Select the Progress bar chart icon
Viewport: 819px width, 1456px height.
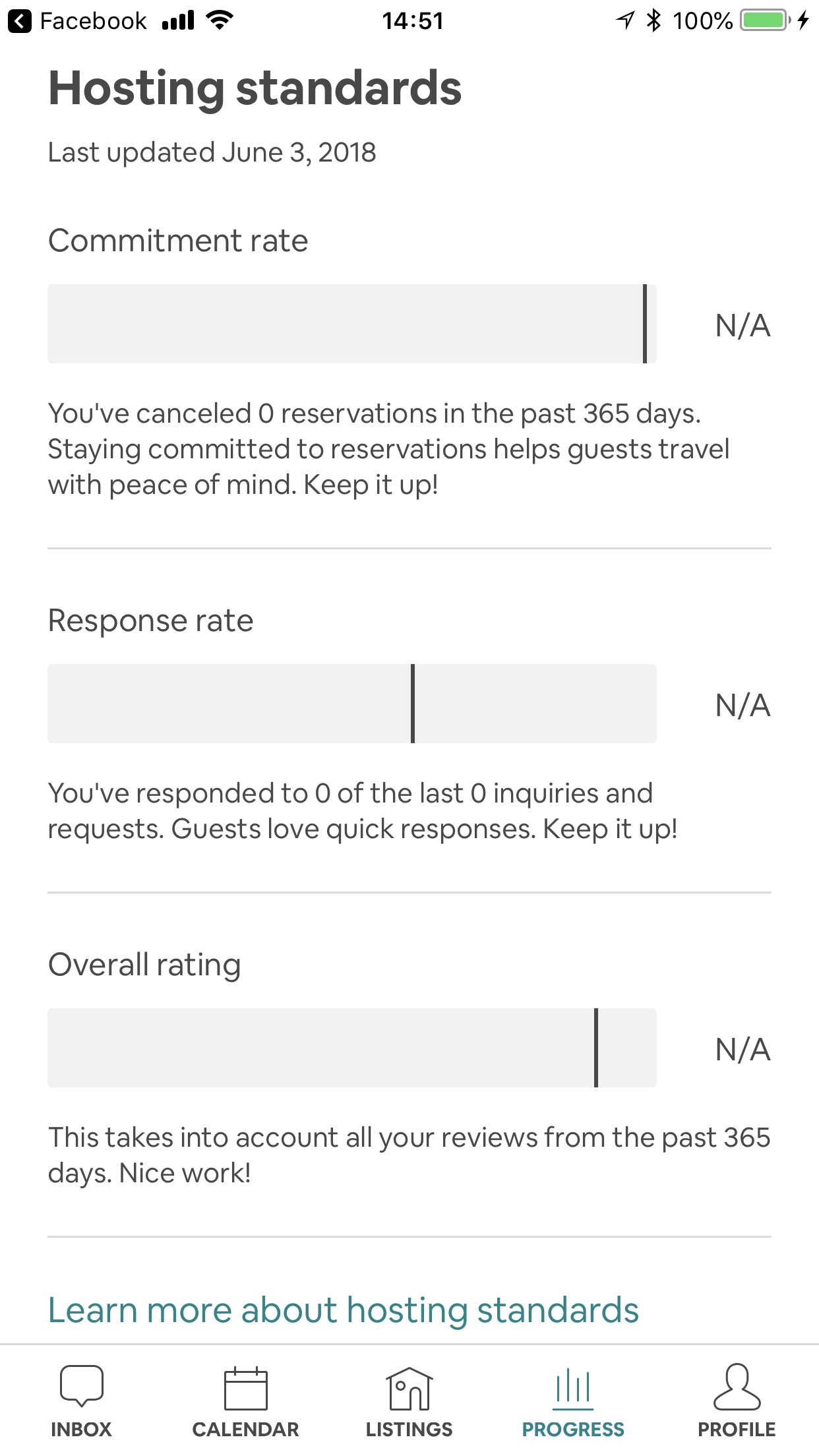(573, 1386)
